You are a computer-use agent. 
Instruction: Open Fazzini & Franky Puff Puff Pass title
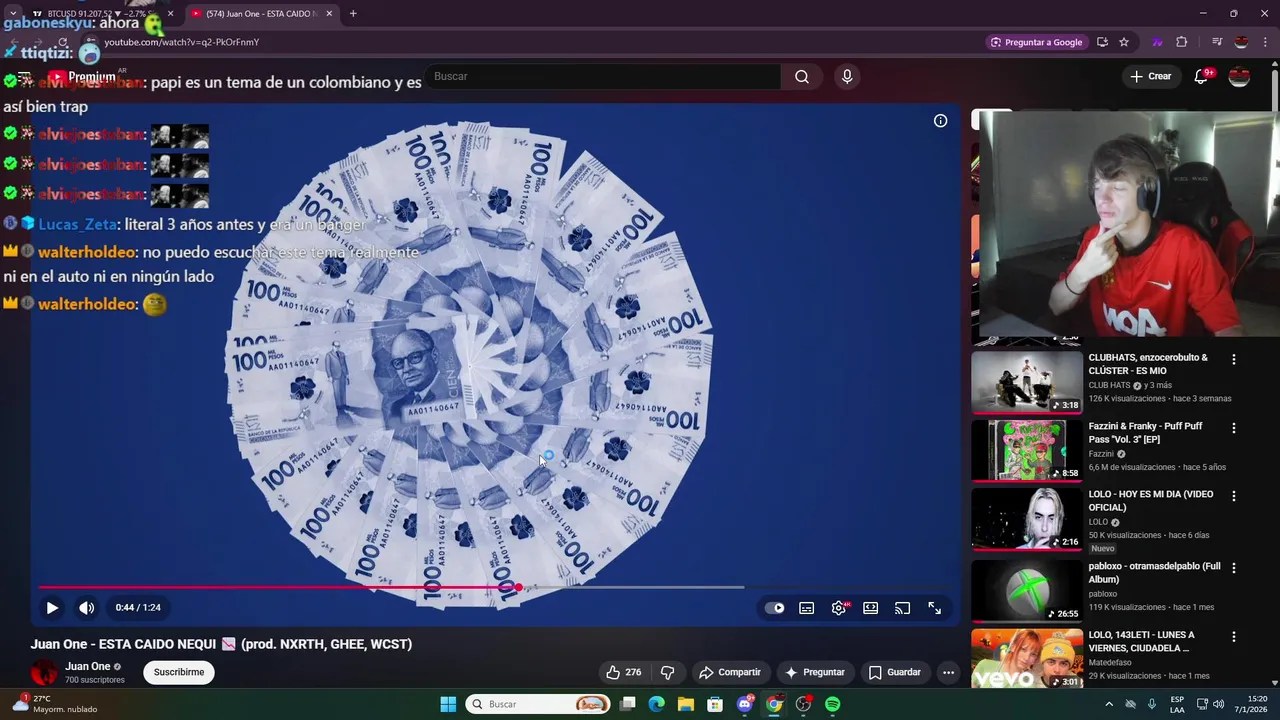click(1146, 432)
